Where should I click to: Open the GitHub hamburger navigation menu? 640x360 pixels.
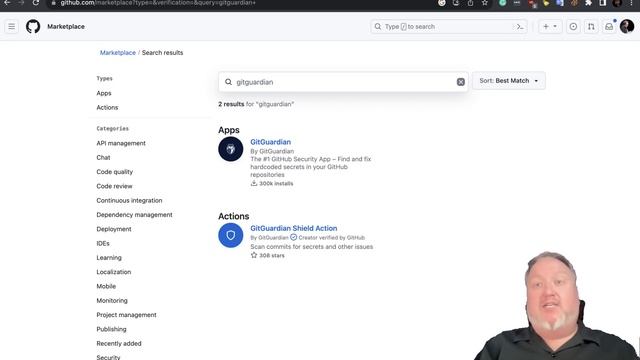coord(11,27)
